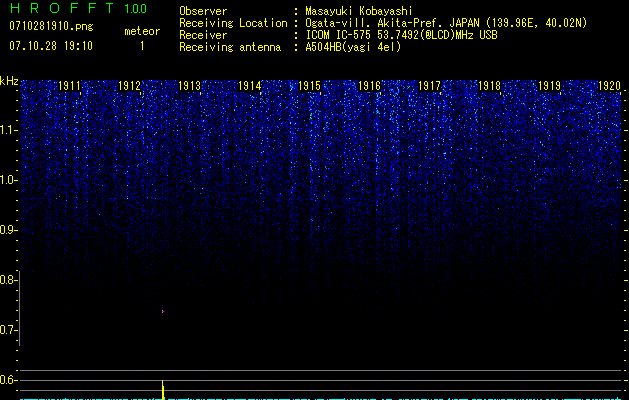Click the 0.6 kHz frequency label

click(8, 380)
